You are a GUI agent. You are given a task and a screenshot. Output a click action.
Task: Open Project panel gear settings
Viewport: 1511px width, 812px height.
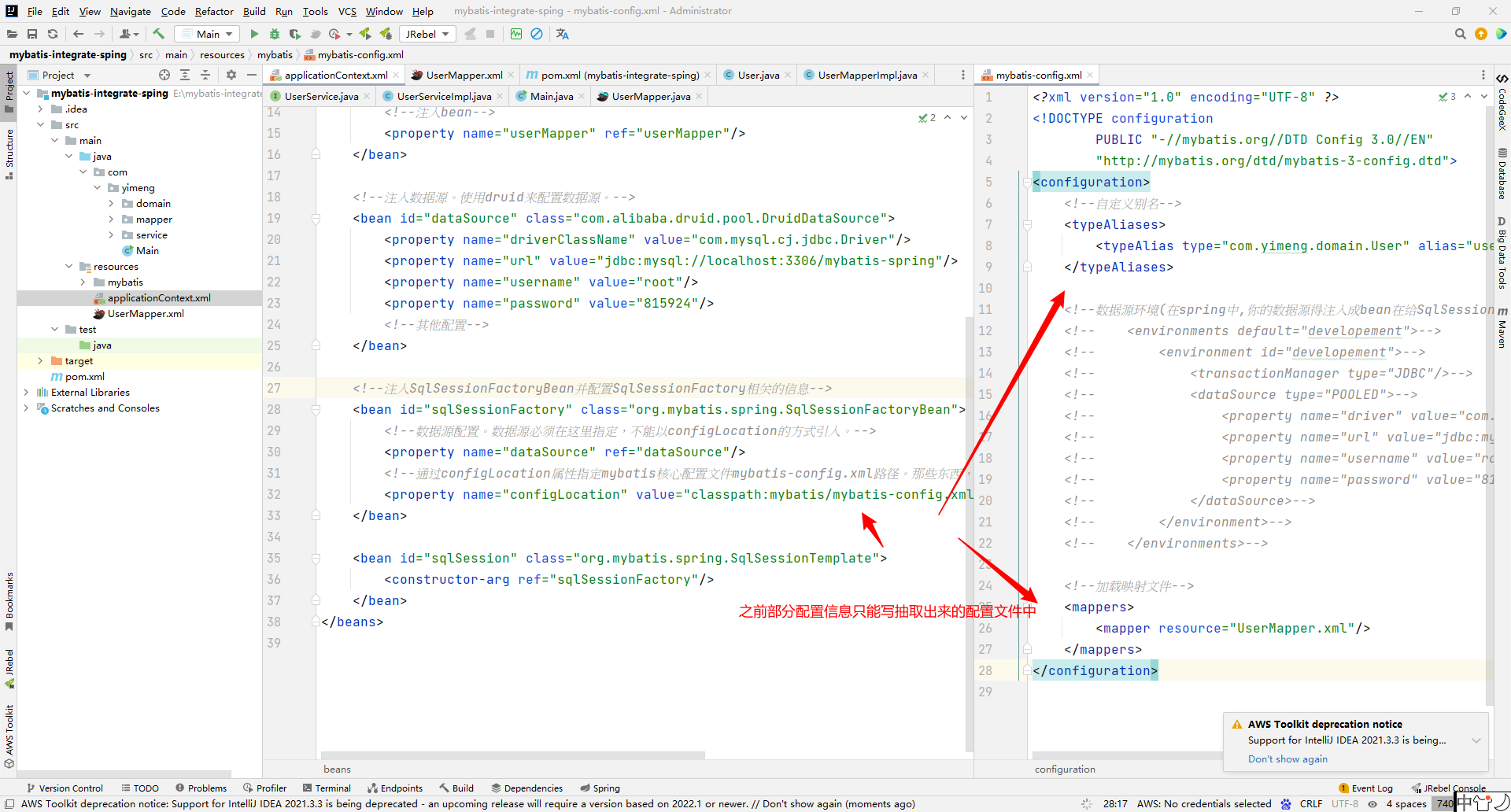click(x=231, y=75)
